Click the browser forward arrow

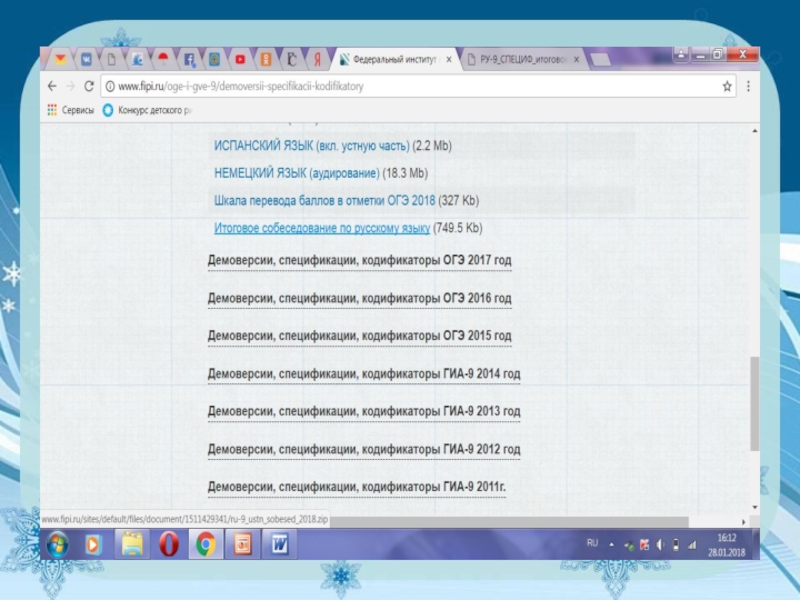tap(70, 86)
